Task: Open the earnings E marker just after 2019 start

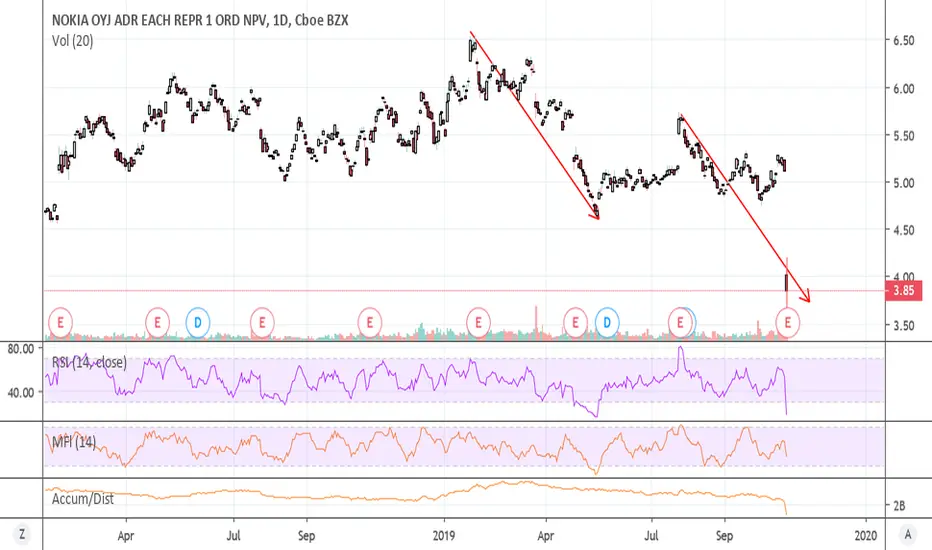Action: click(x=478, y=322)
